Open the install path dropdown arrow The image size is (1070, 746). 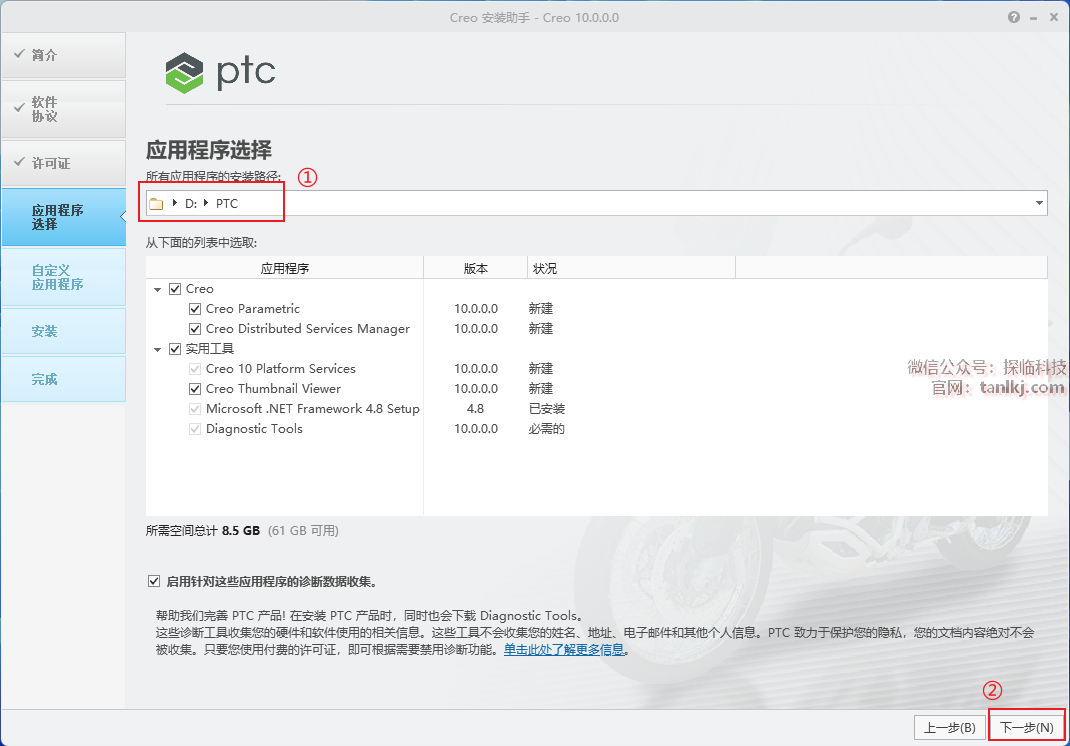(x=1039, y=203)
